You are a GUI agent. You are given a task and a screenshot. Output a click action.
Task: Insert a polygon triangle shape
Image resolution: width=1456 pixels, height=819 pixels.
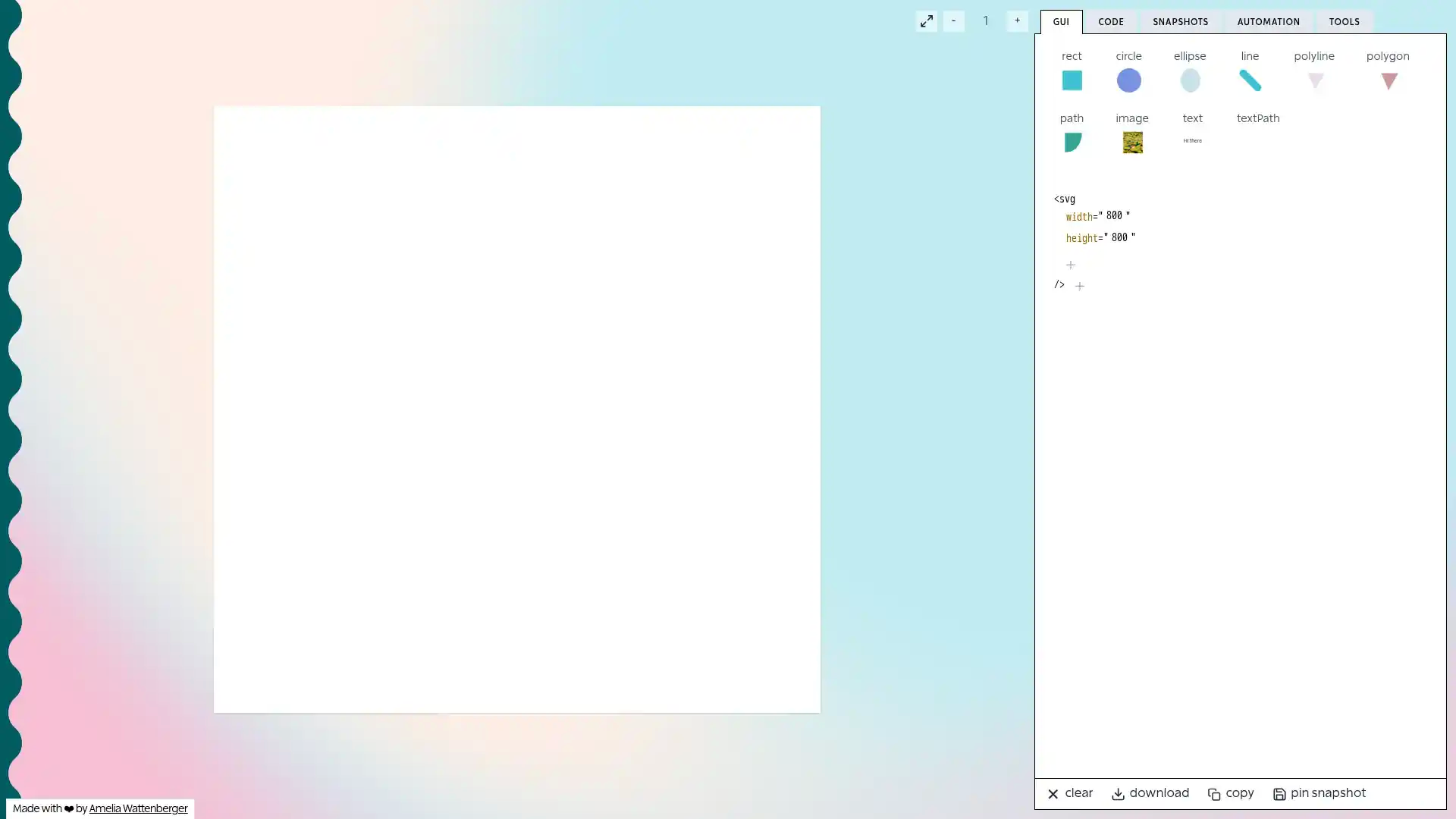[x=1388, y=80]
